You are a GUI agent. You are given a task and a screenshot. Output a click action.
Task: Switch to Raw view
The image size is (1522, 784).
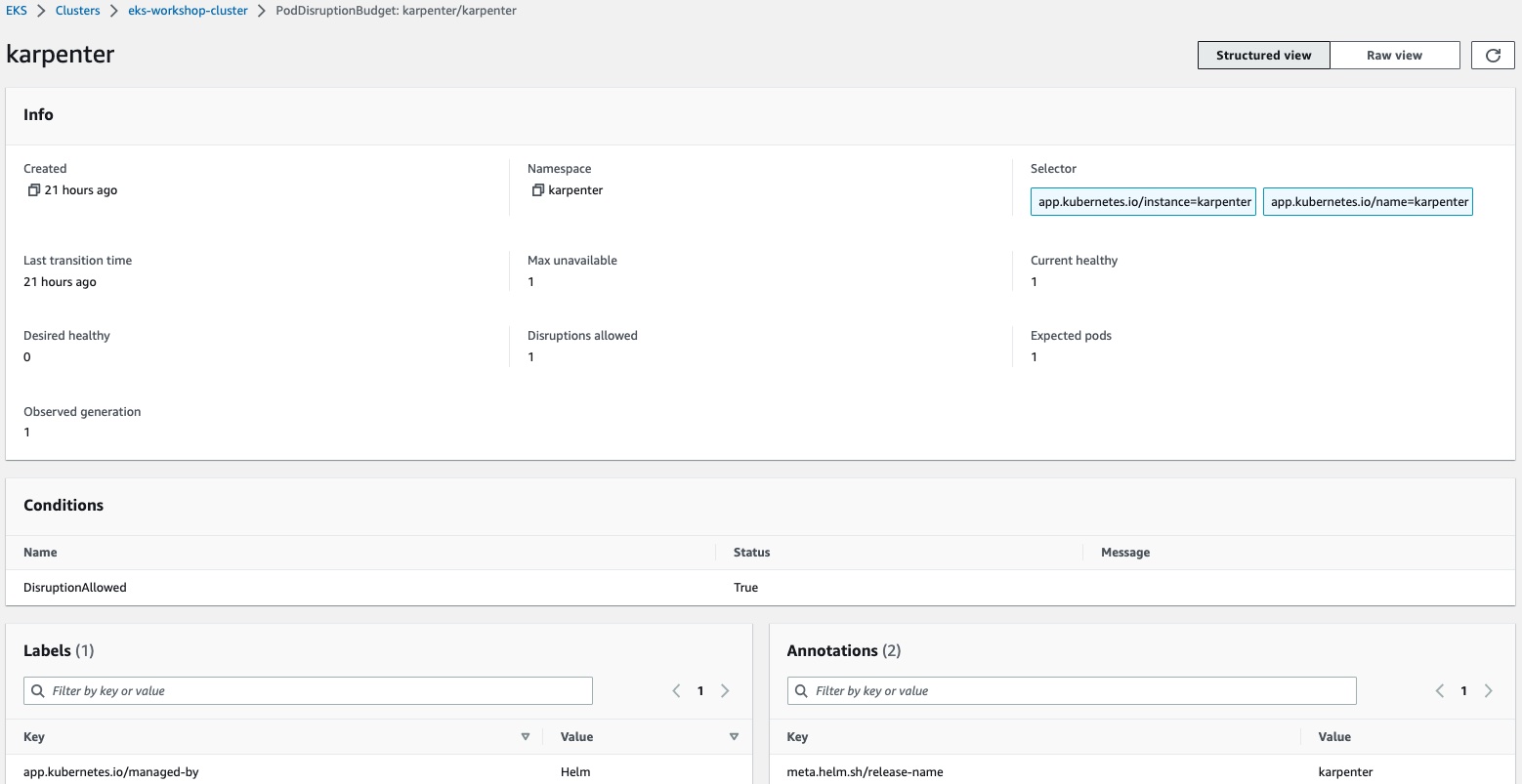[1394, 56]
